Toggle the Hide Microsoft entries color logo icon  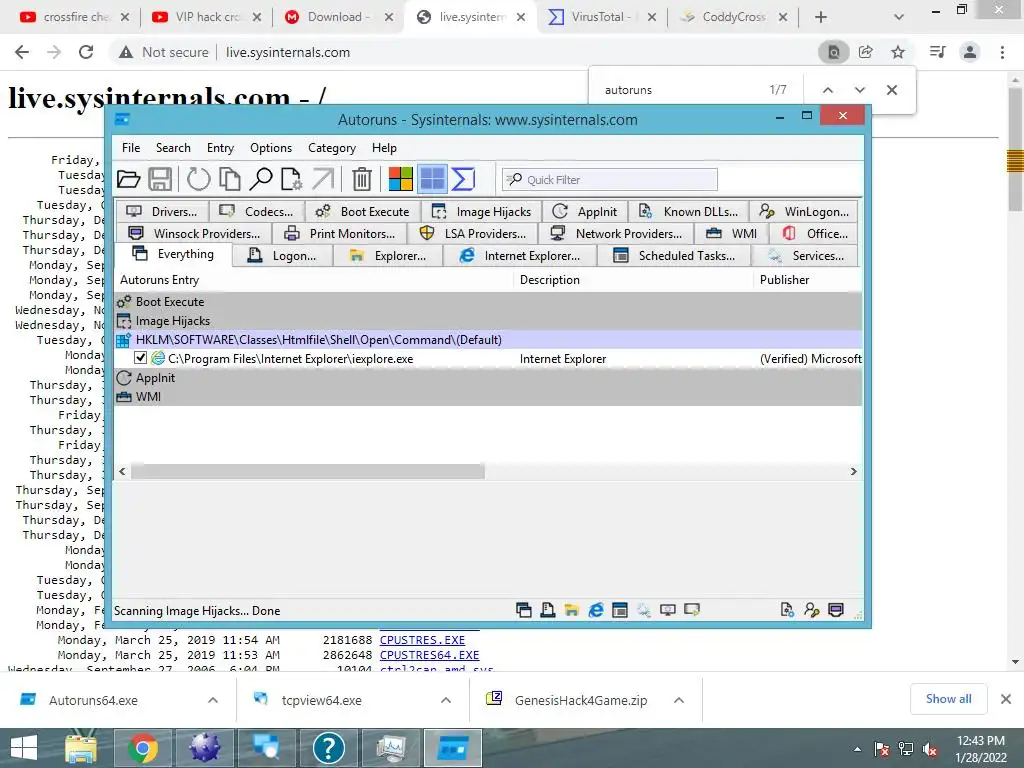click(400, 179)
